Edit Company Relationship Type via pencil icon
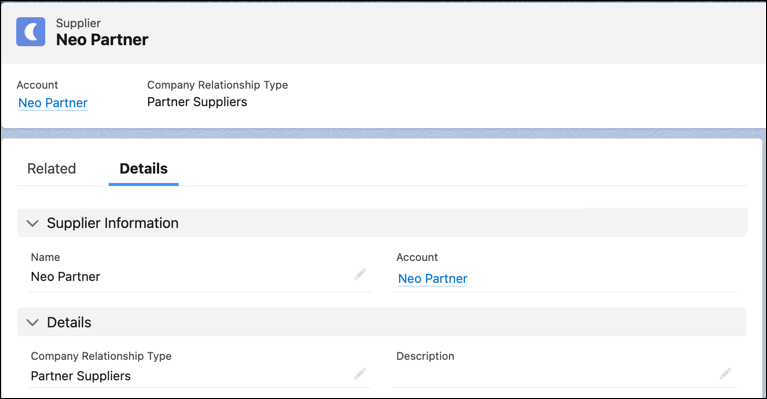The height and width of the screenshot is (399, 767). (361, 374)
